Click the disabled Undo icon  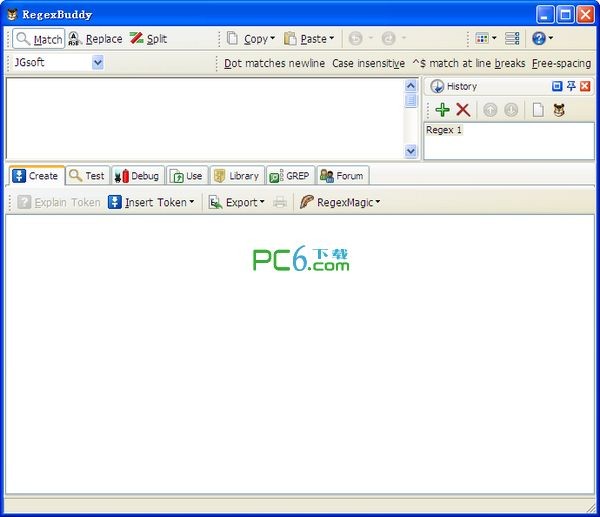point(355,38)
